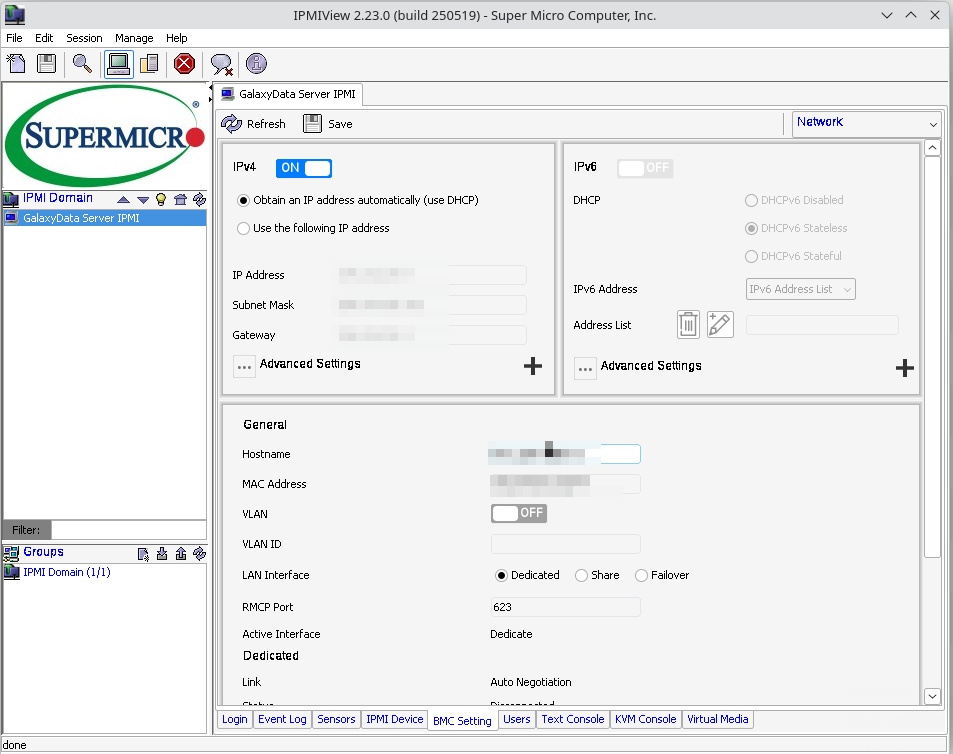Image resolution: width=953 pixels, height=754 pixels.
Task: Click the scroll up arrow of settings panel
Action: click(x=932, y=148)
